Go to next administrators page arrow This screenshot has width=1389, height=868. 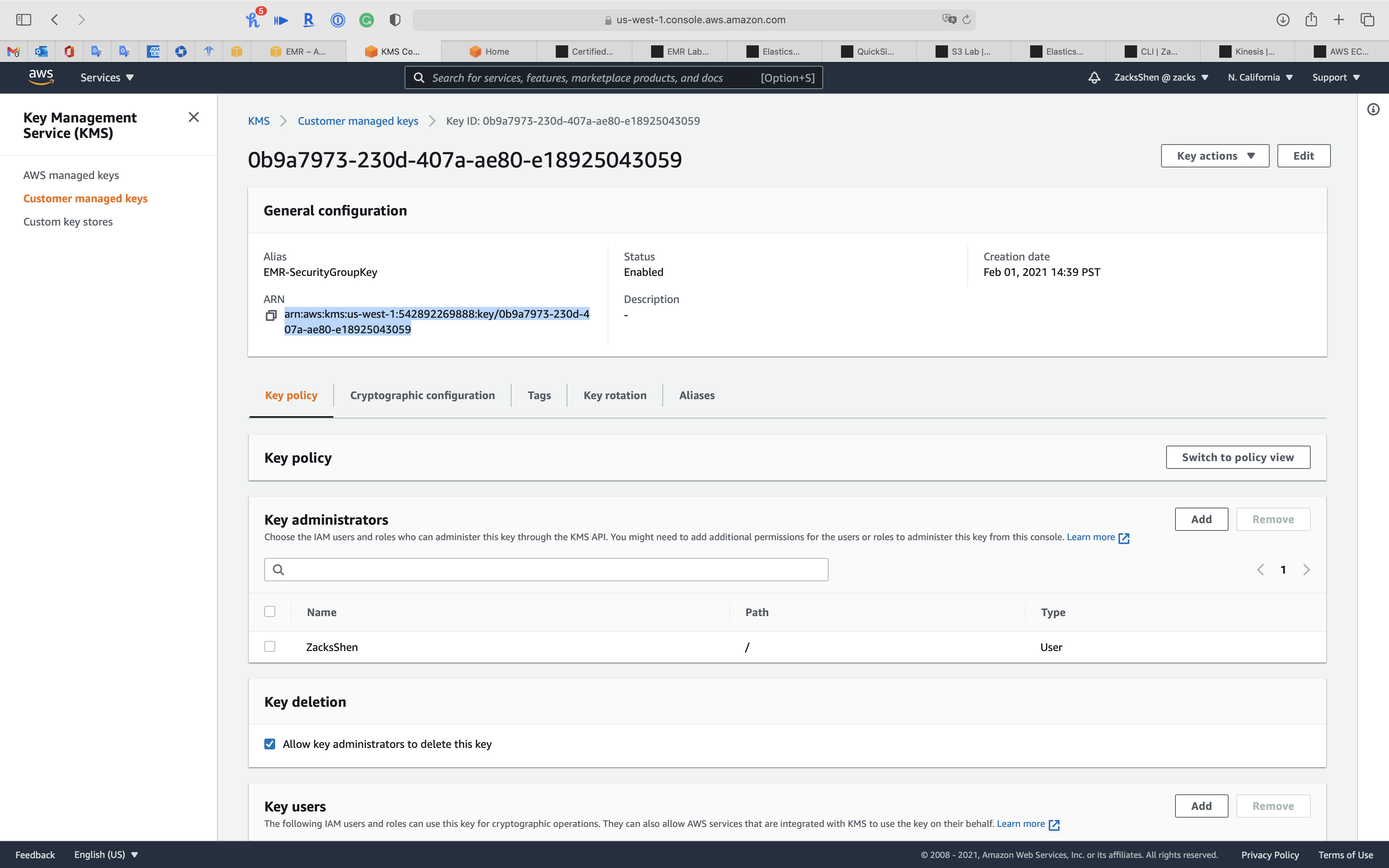1306,570
